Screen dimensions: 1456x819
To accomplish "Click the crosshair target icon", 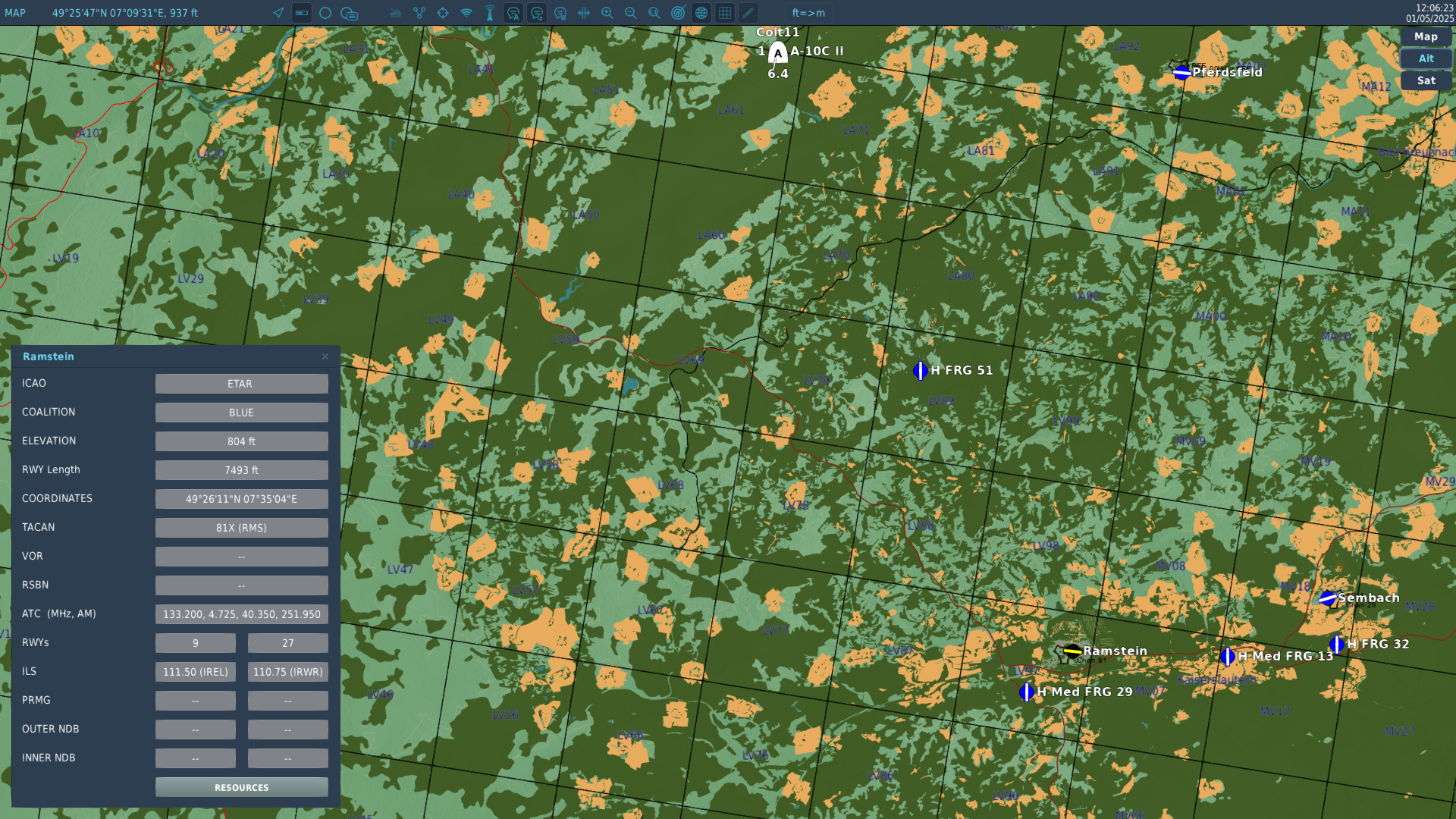I will point(443,13).
